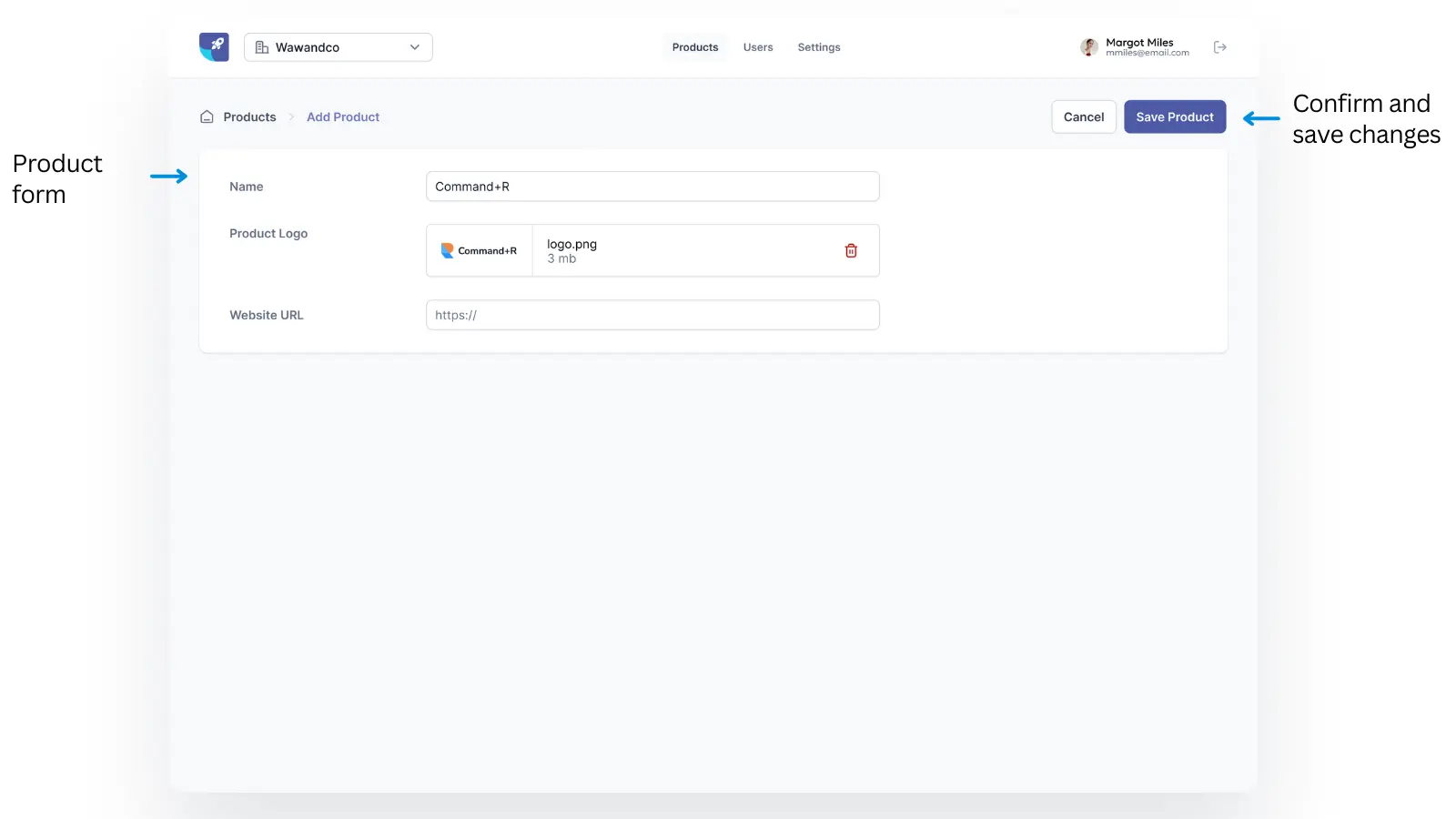The width and height of the screenshot is (1456, 819).
Task: Click the rocket app logo
Action: pyautogui.click(x=214, y=47)
